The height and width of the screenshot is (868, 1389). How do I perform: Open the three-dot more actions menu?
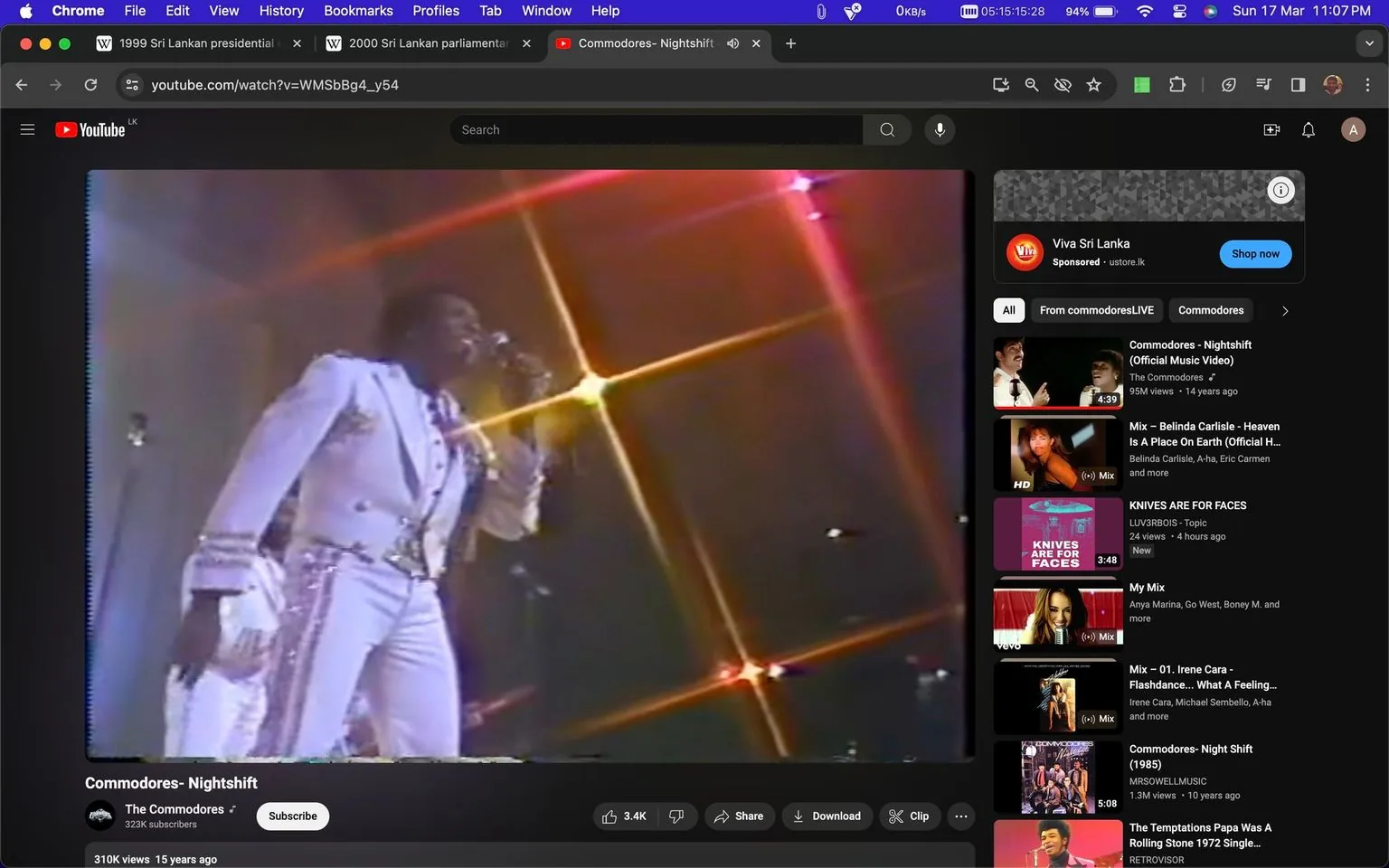click(x=960, y=816)
